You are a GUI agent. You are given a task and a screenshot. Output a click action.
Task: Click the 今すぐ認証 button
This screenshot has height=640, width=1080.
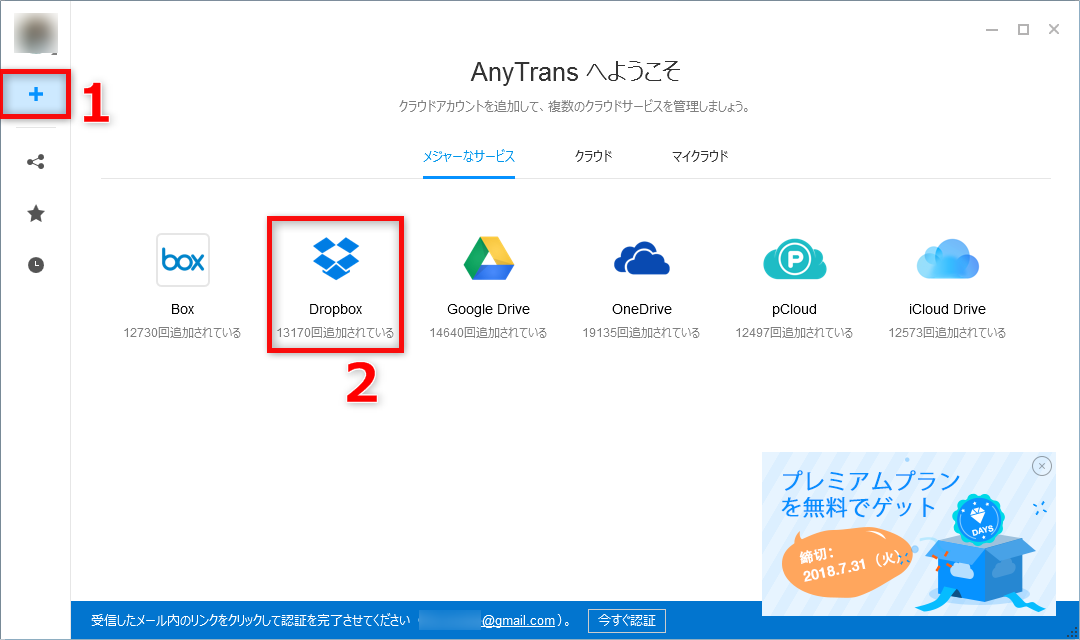click(627, 621)
